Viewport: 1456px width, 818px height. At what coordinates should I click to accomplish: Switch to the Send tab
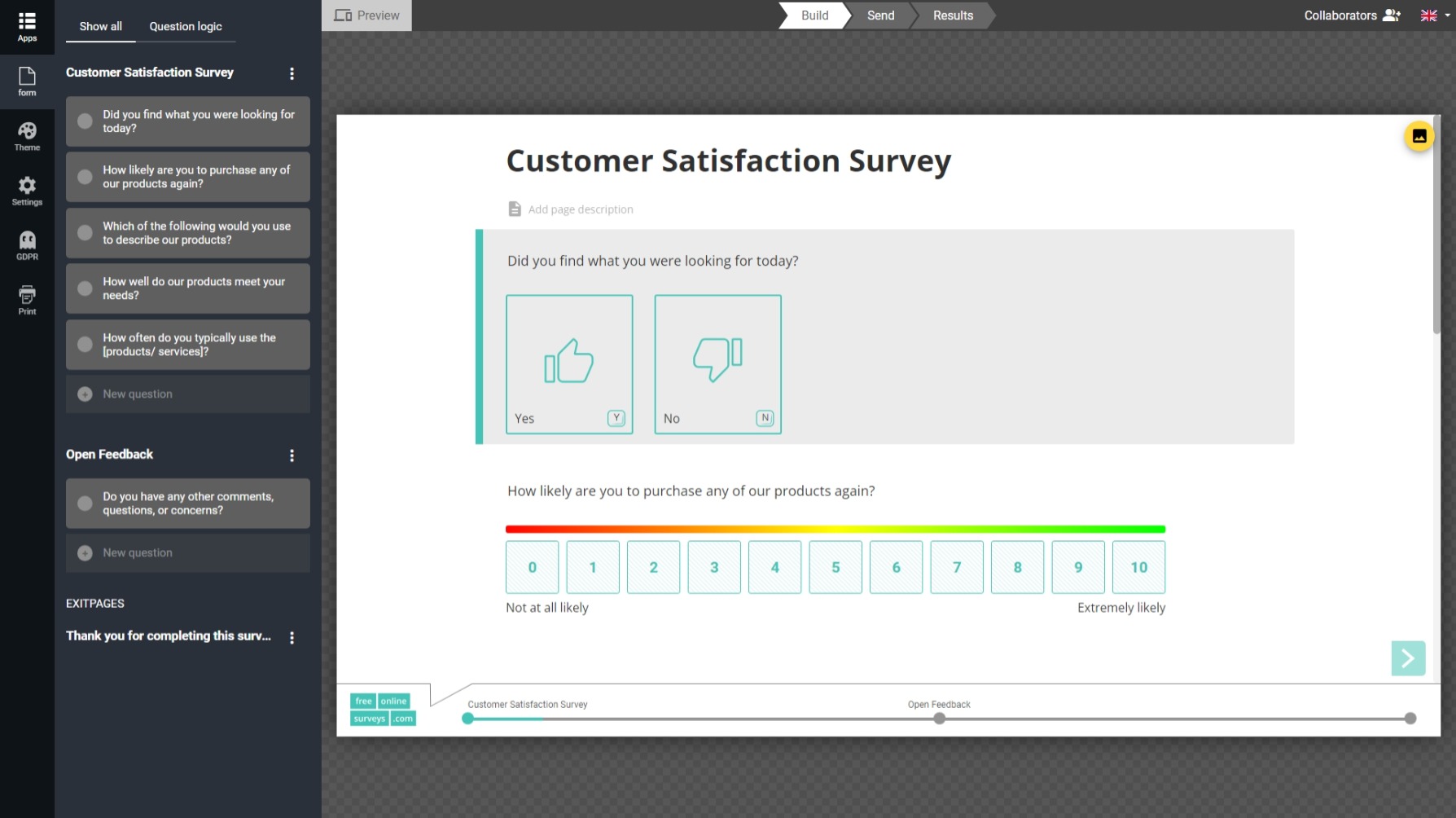[x=880, y=15]
